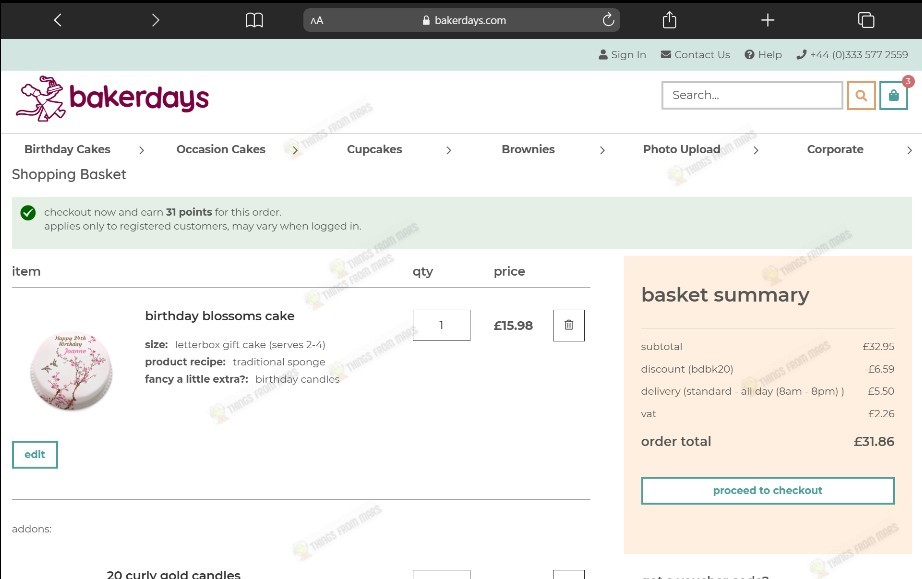
Task: Go forward with the Safari forward arrow
Action: [x=155, y=20]
